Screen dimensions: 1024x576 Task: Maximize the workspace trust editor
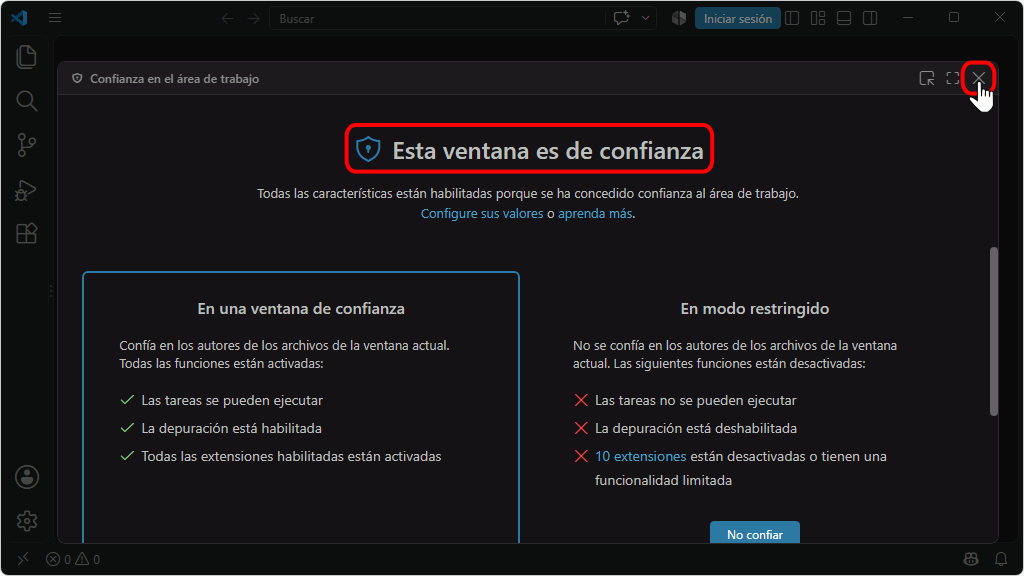coord(953,78)
